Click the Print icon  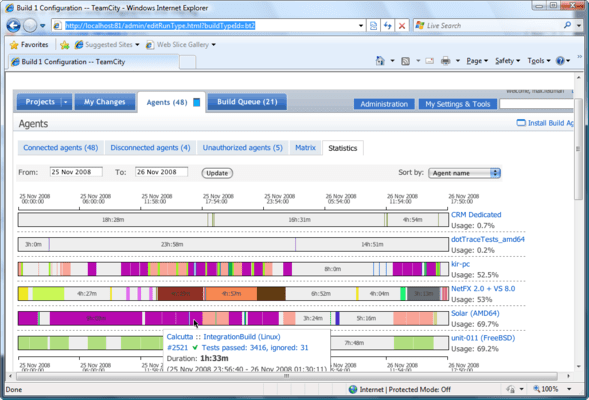point(446,61)
